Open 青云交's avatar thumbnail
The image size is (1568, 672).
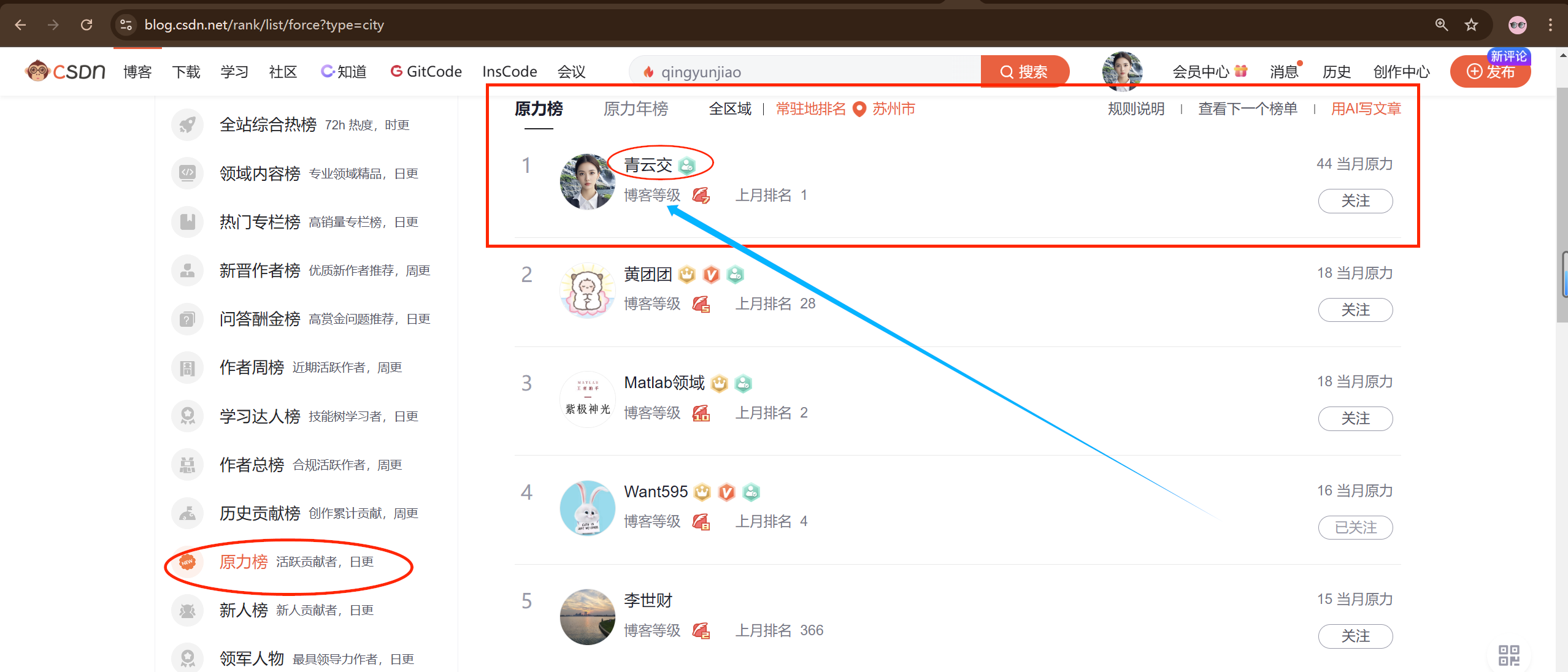coord(587,181)
